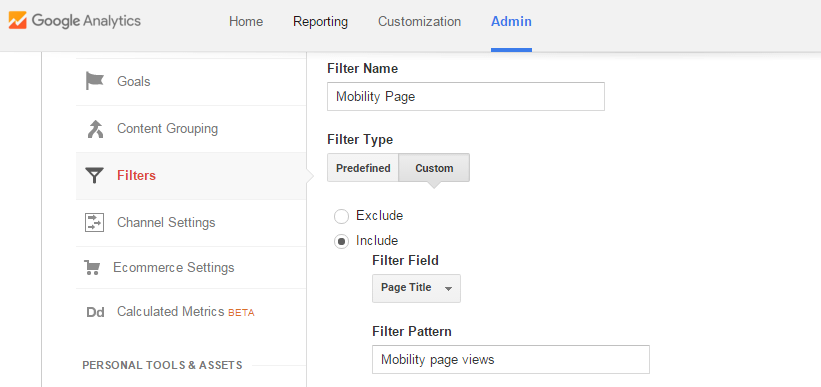The width and height of the screenshot is (821, 387).
Task: Open Ecommerce Settings link
Action: [174, 268]
